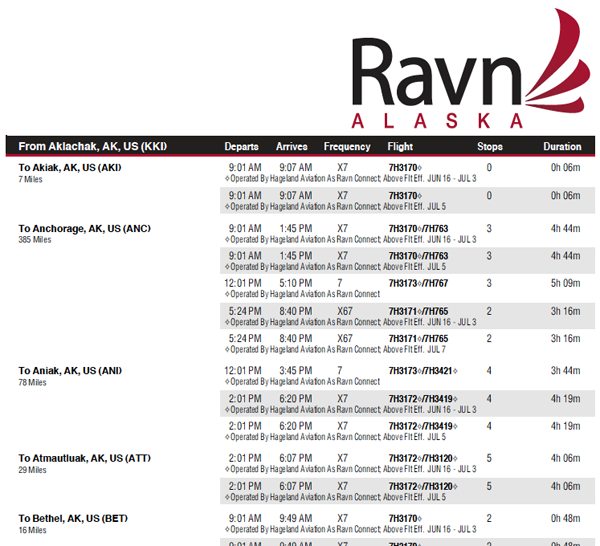Click frequency '7' in the Aniak 3:45 PM row
Viewport: 600px width, 546px height.
[x=339, y=371]
